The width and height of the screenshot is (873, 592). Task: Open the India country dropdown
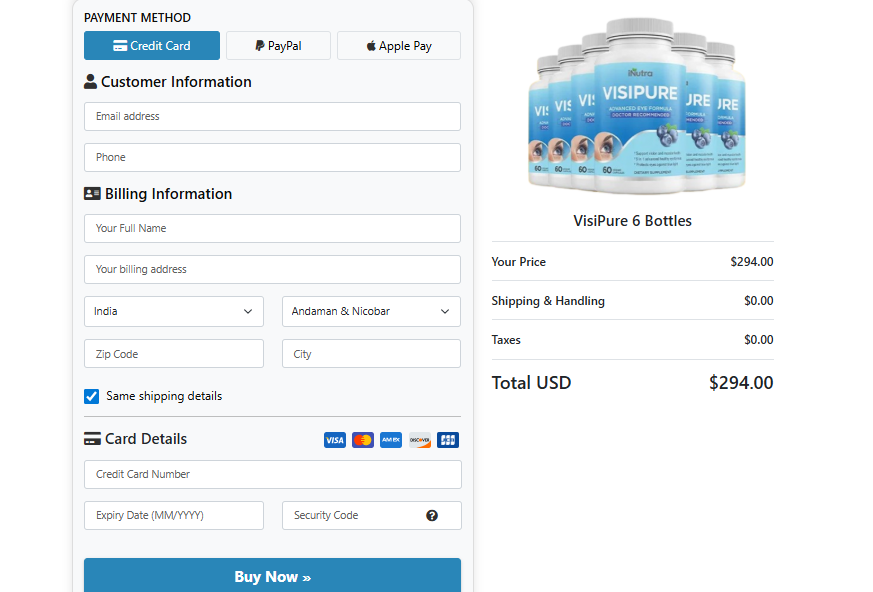click(174, 311)
